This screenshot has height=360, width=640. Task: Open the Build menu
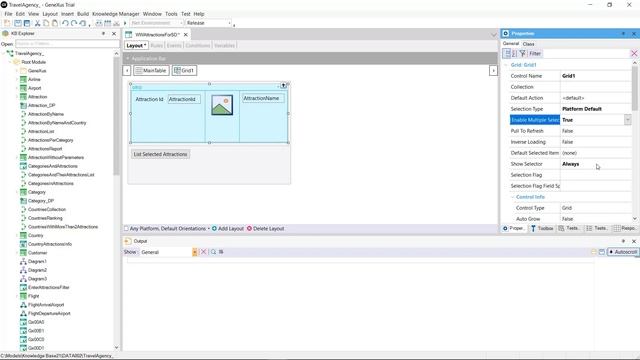click(83, 14)
